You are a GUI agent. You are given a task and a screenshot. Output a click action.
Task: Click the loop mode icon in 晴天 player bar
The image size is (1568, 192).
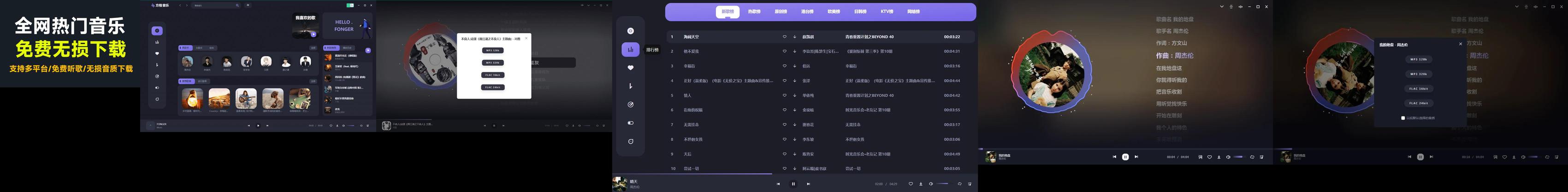pos(959,184)
